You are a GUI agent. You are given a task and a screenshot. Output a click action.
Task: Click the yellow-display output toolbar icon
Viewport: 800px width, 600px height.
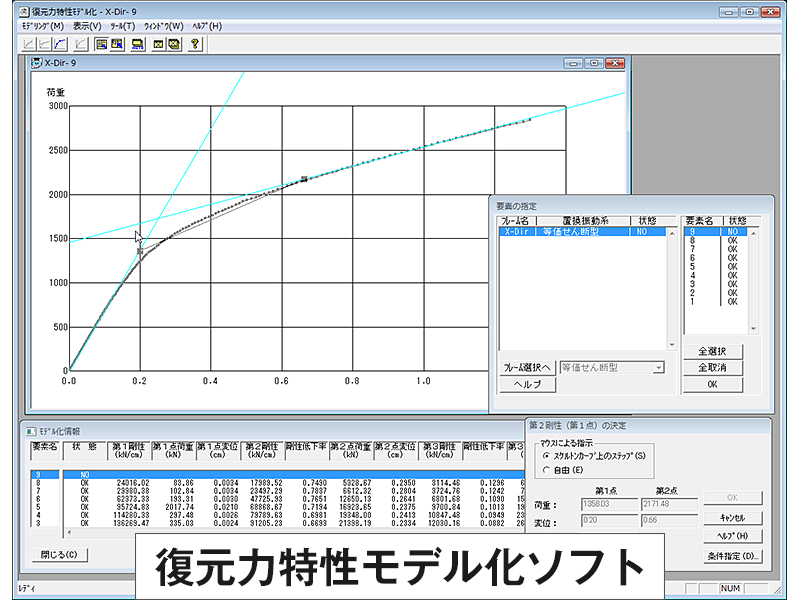pyautogui.click(x=137, y=44)
